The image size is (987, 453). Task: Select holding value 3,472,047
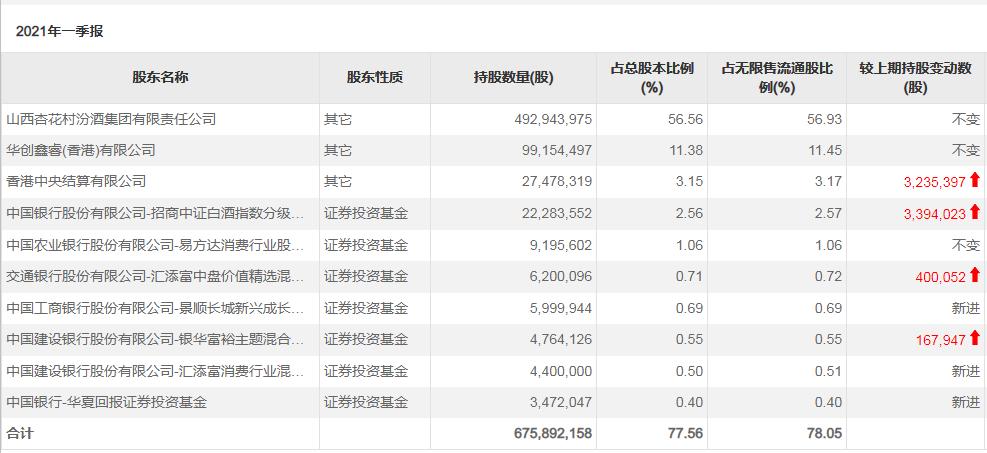point(561,402)
